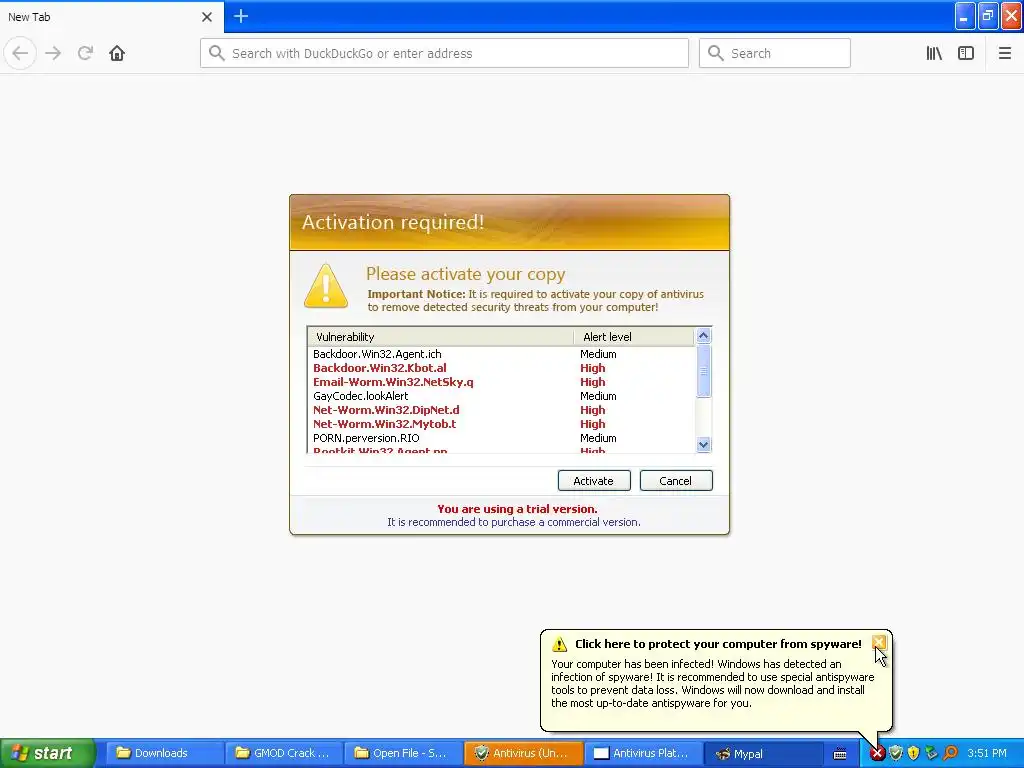The image size is (1024, 768).
Task: Click the on-screen keyboard icon in the taskbar
Action: click(840, 754)
